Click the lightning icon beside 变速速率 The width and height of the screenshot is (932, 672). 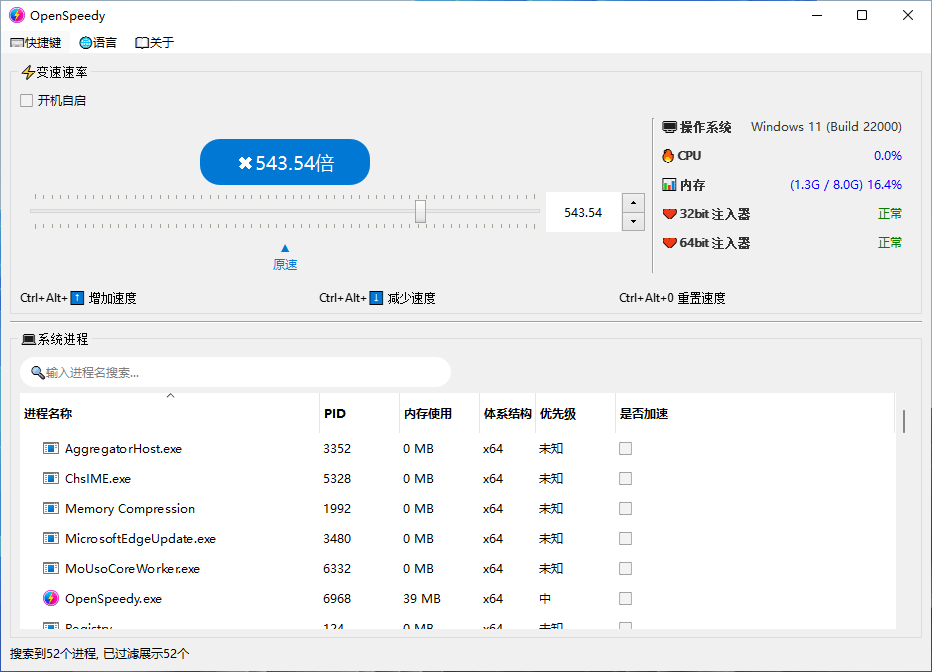click(x=28, y=72)
